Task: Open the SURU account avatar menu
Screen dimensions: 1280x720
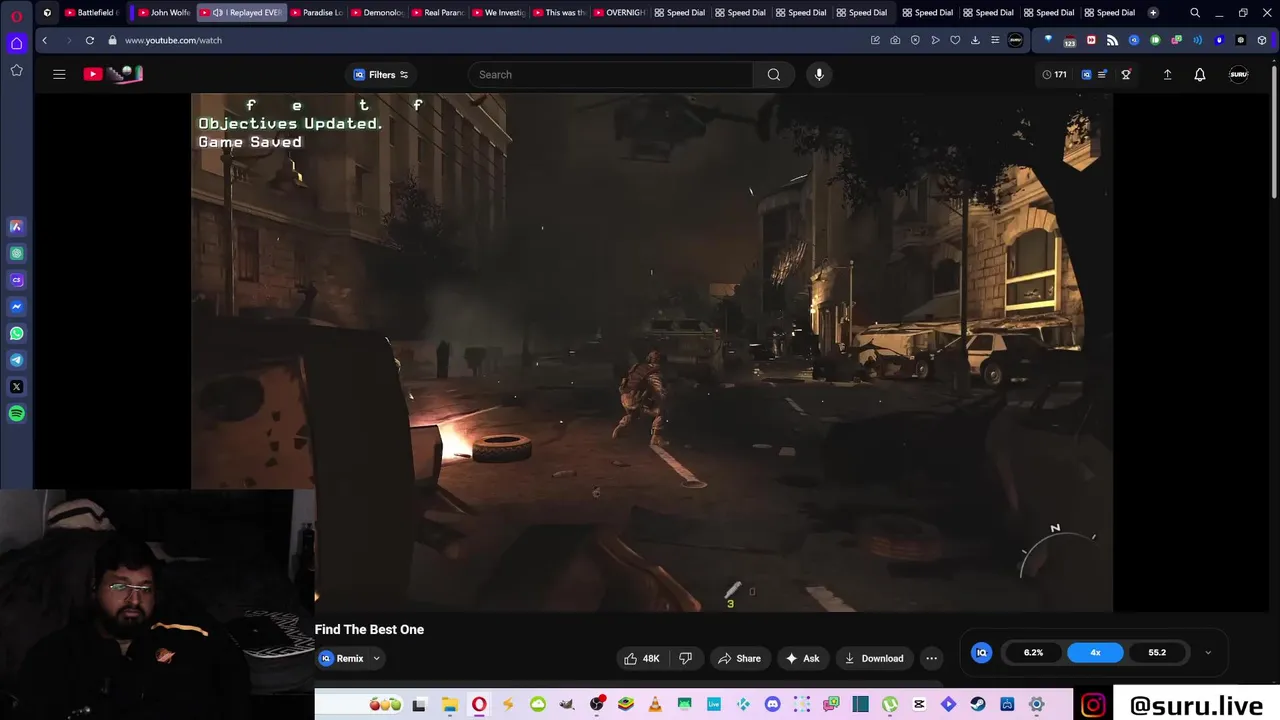Action: point(1238,74)
